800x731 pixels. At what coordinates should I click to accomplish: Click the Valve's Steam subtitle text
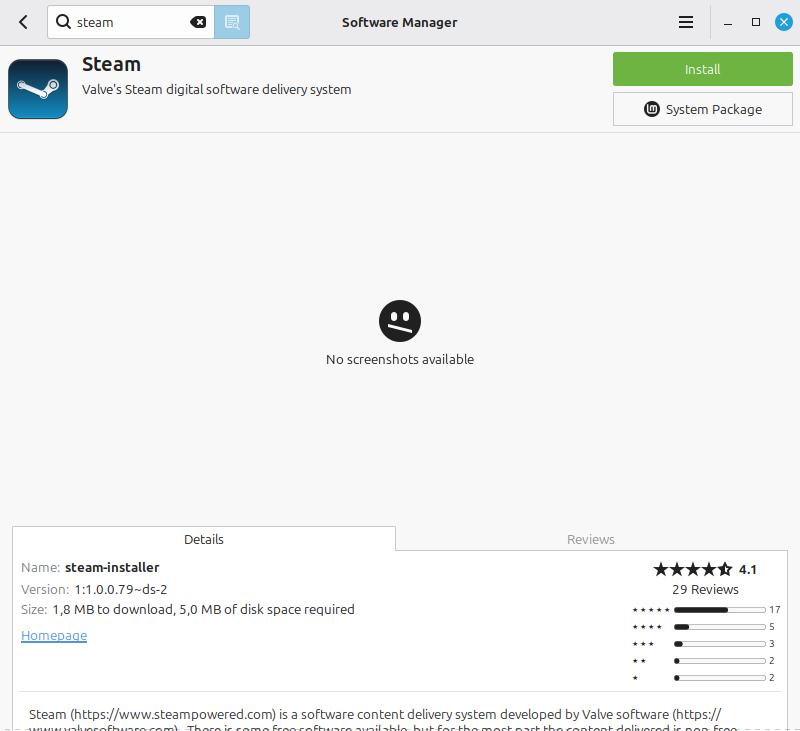point(216,89)
